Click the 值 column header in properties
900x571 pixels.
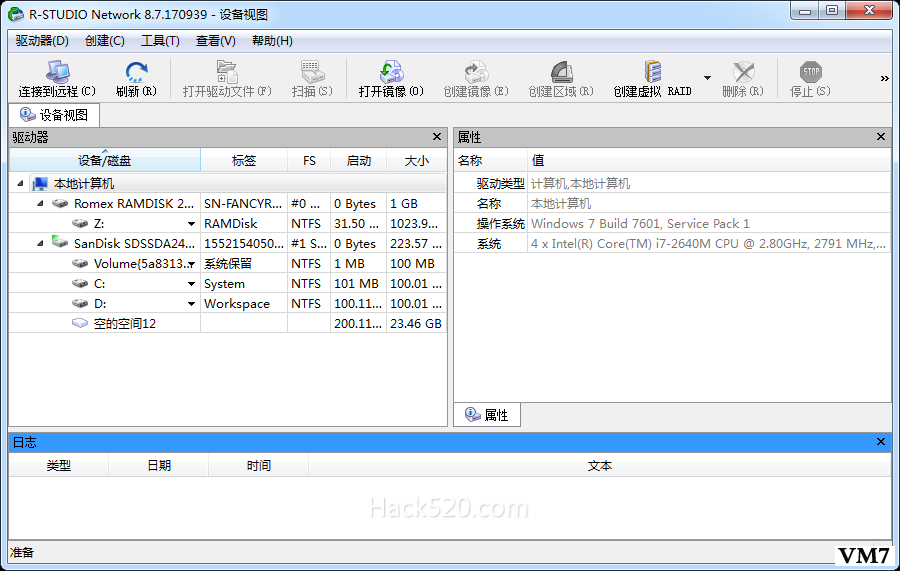(x=709, y=160)
